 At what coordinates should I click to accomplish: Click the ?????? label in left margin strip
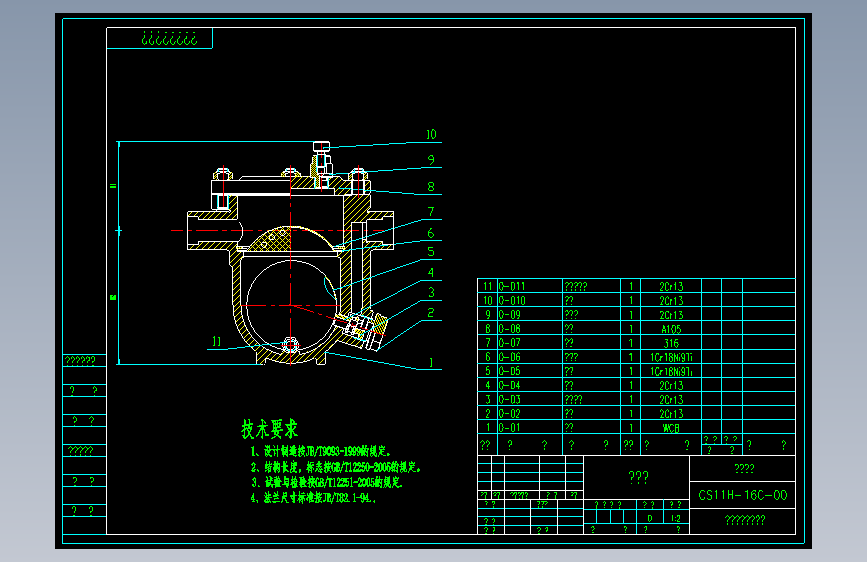click(80, 361)
